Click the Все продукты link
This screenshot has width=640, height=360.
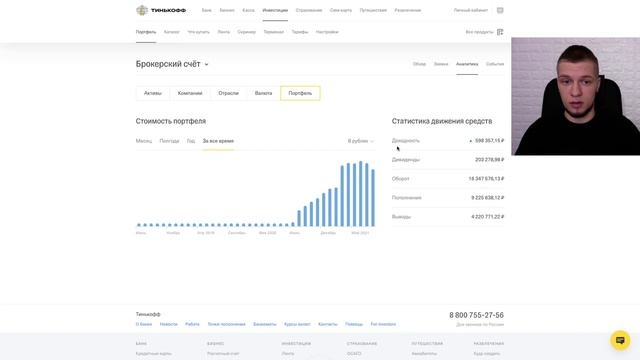480,32
